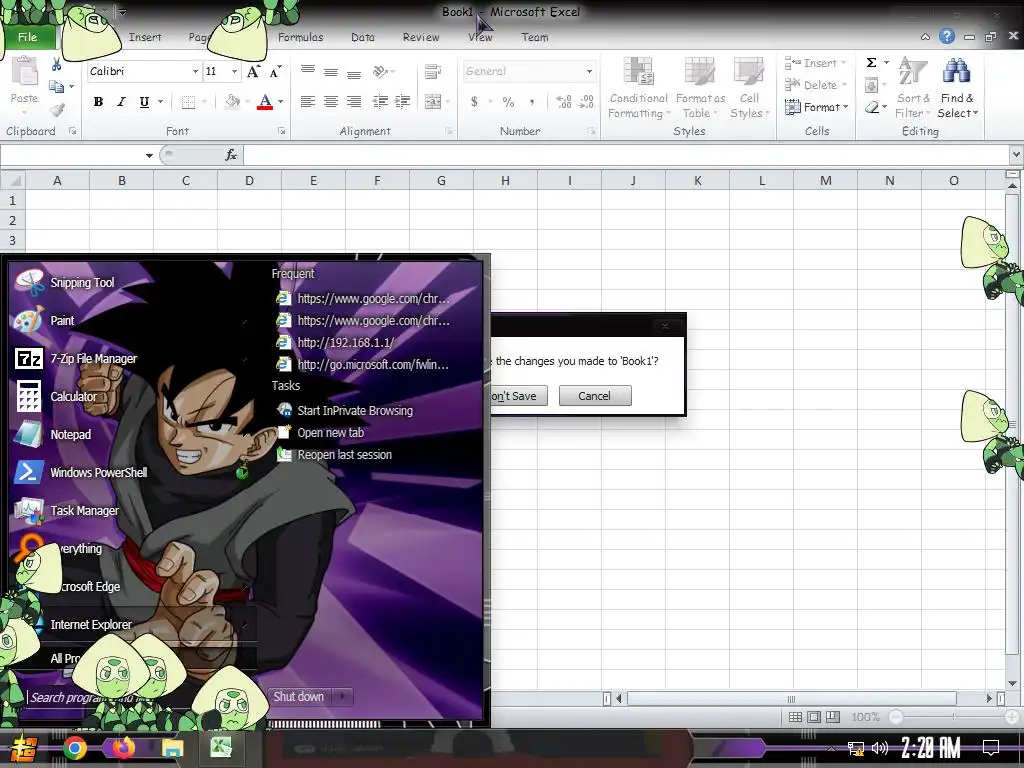Click the zoom slider in Excel status bar
Image resolution: width=1024 pixels, height=768 pixels.
(x=953, y=717)
